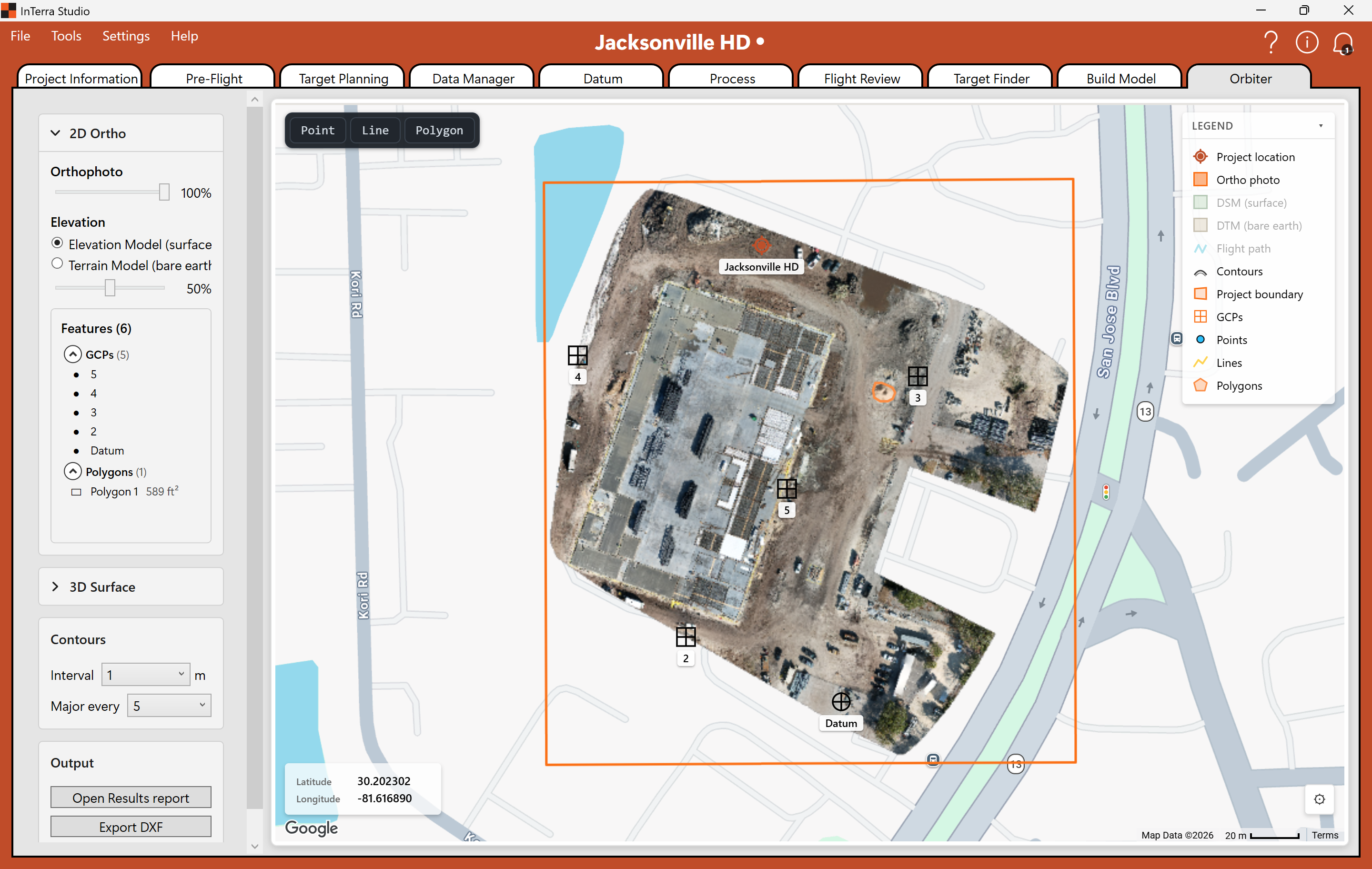Select the orange polygon drawn on map

883,392
